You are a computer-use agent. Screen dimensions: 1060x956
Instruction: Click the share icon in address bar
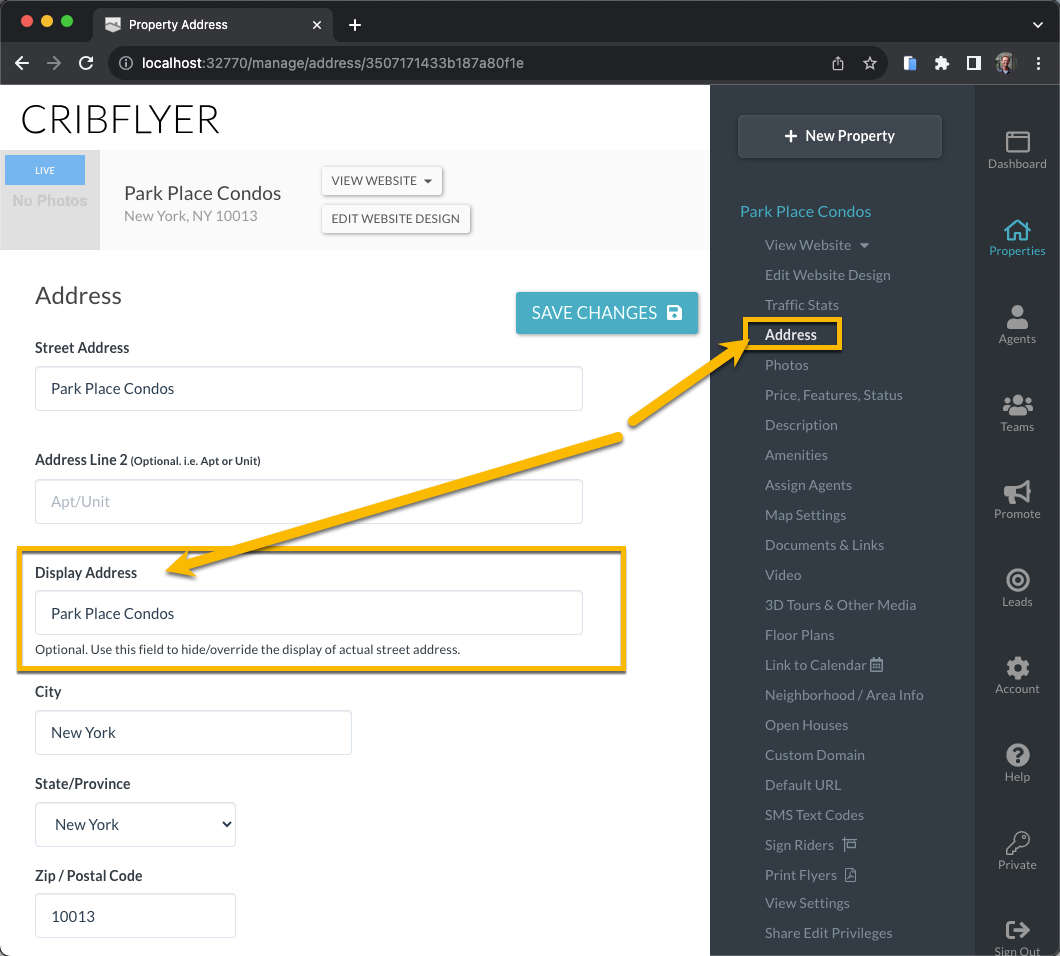pos(838,63)
